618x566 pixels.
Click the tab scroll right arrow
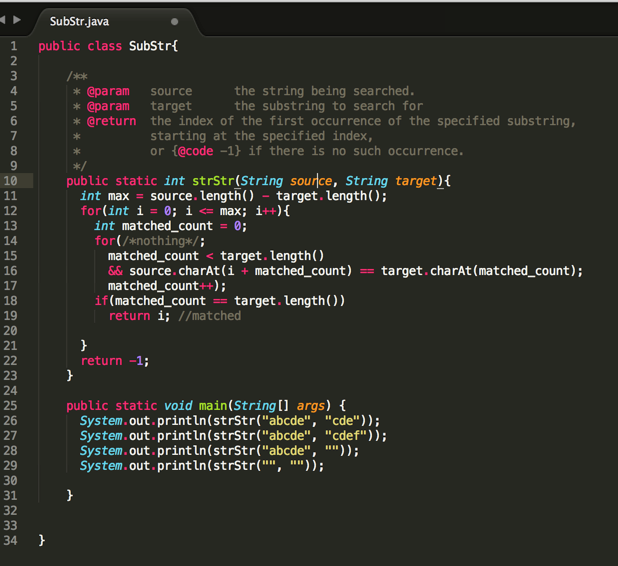[x=17, y=19]
